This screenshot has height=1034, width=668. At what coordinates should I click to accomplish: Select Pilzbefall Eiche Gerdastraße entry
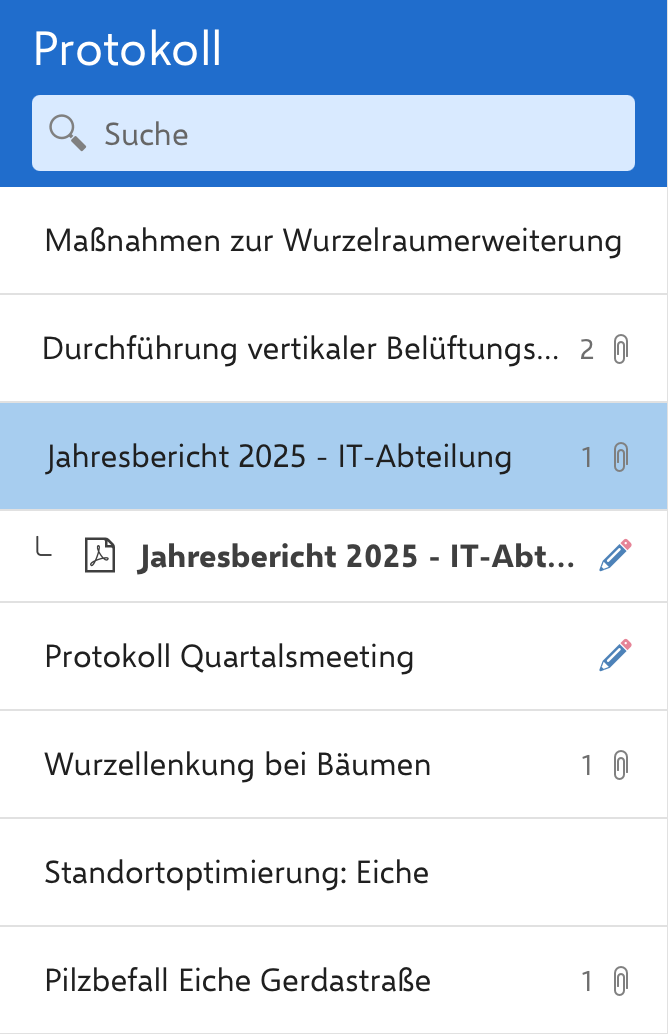point(238,981)
